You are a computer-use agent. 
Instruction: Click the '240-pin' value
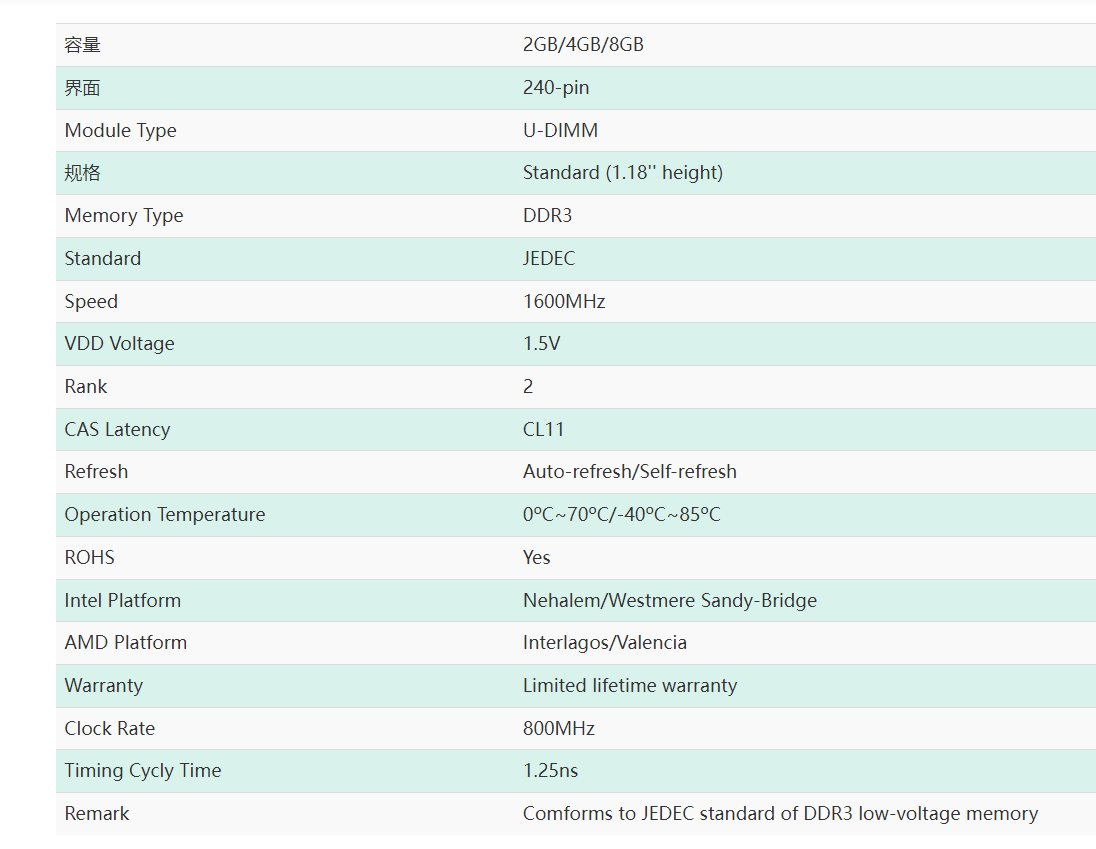click(556, 88)
